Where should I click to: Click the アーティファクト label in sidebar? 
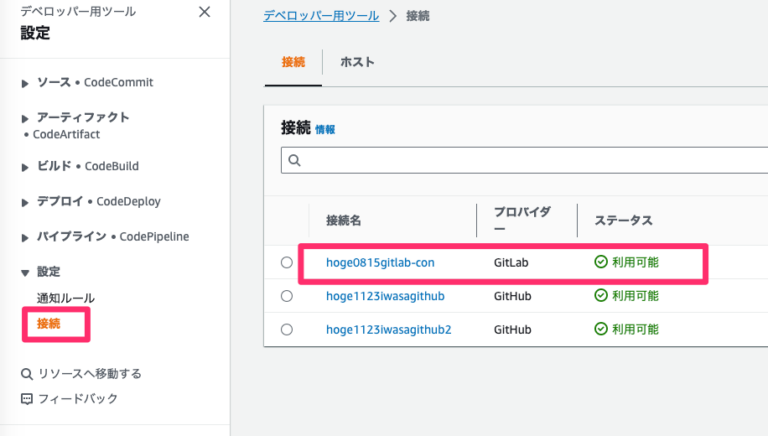point(83,118)
